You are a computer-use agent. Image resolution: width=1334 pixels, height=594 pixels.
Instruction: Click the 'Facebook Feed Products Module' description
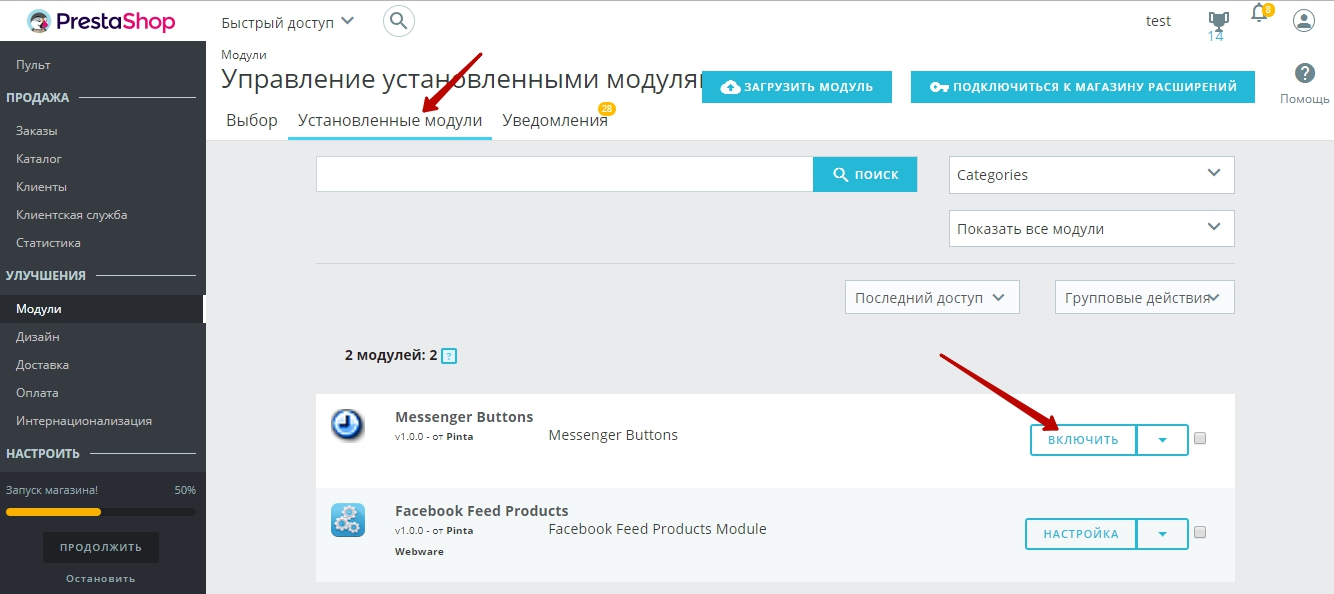658,529
